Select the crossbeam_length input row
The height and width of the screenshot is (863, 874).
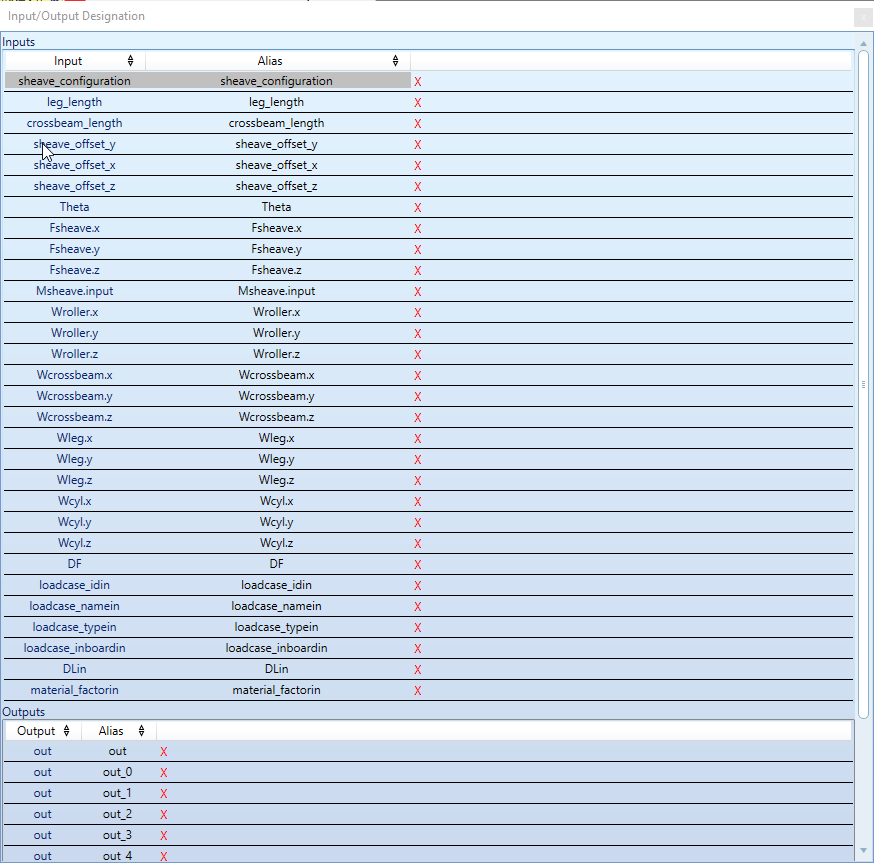pos(74,123)
